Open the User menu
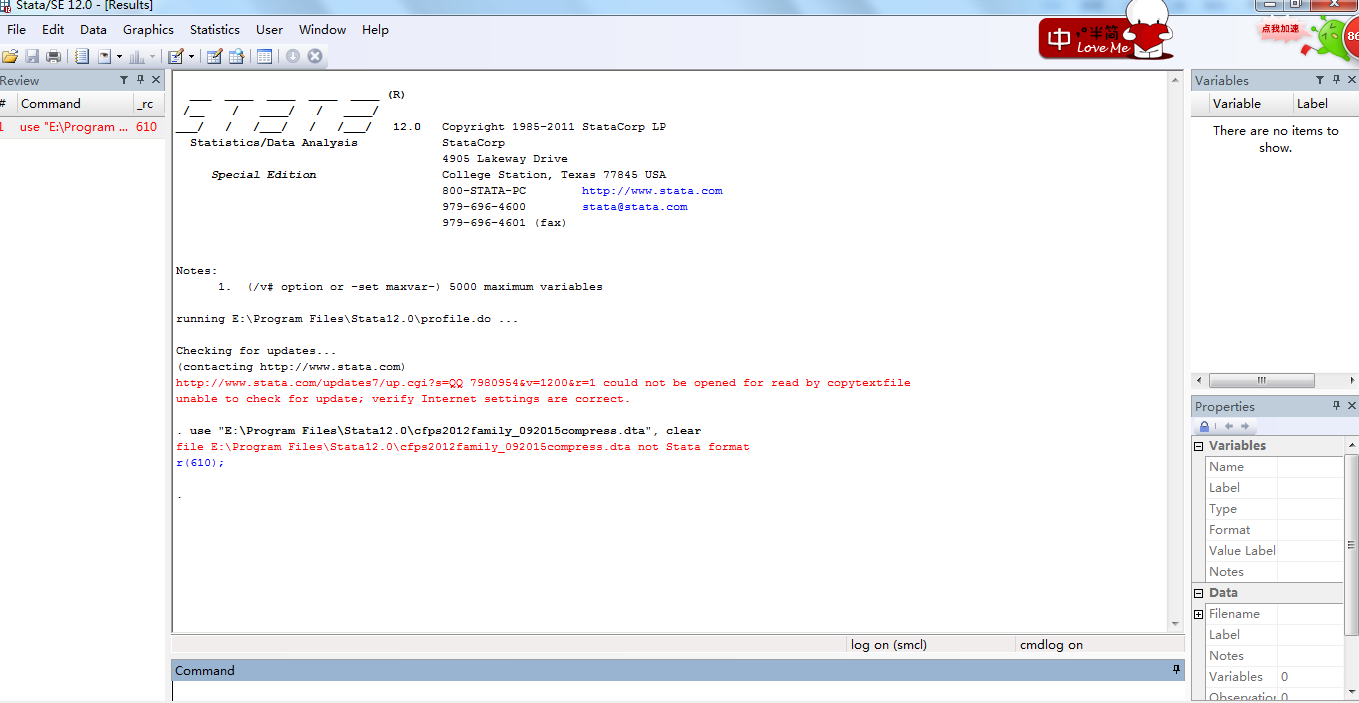The image size is (1359, 703). 269,30
